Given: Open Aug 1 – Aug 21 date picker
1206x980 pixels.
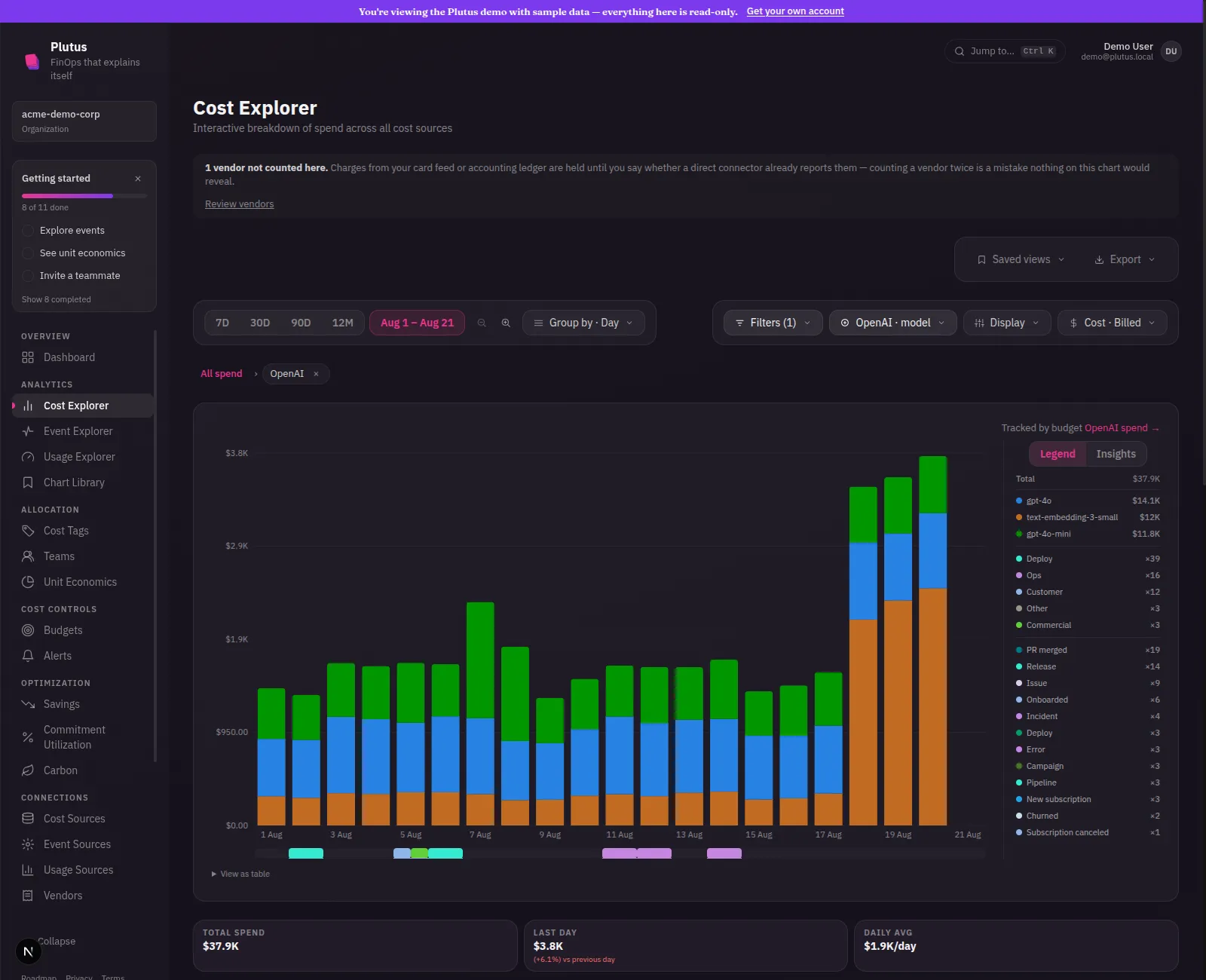Looking at the screenshot, I should pos(417,323).
